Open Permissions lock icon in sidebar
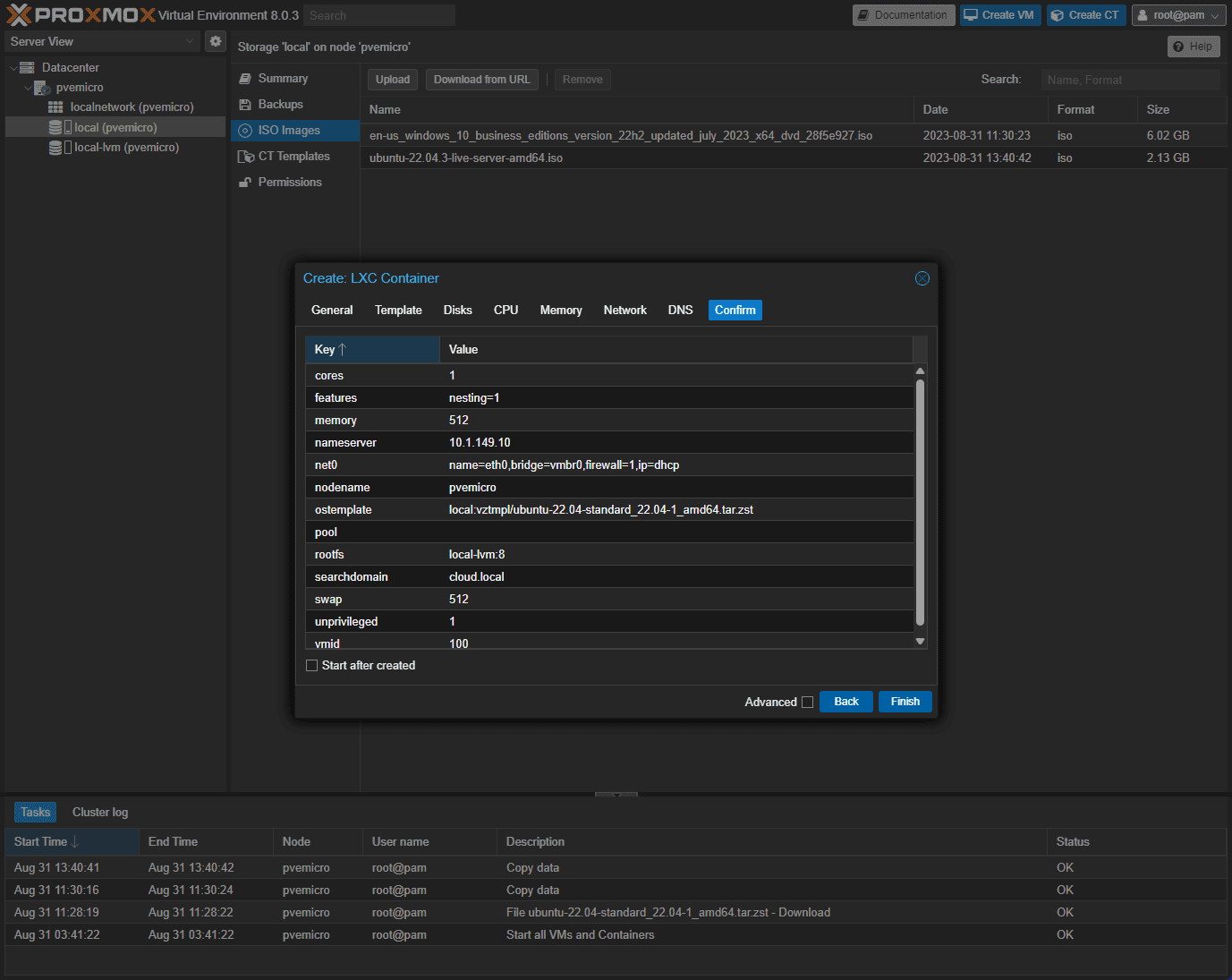Image resolution: width=1232 pixels, height=980 pixels. pyautogui.click(x=245, y=183)
